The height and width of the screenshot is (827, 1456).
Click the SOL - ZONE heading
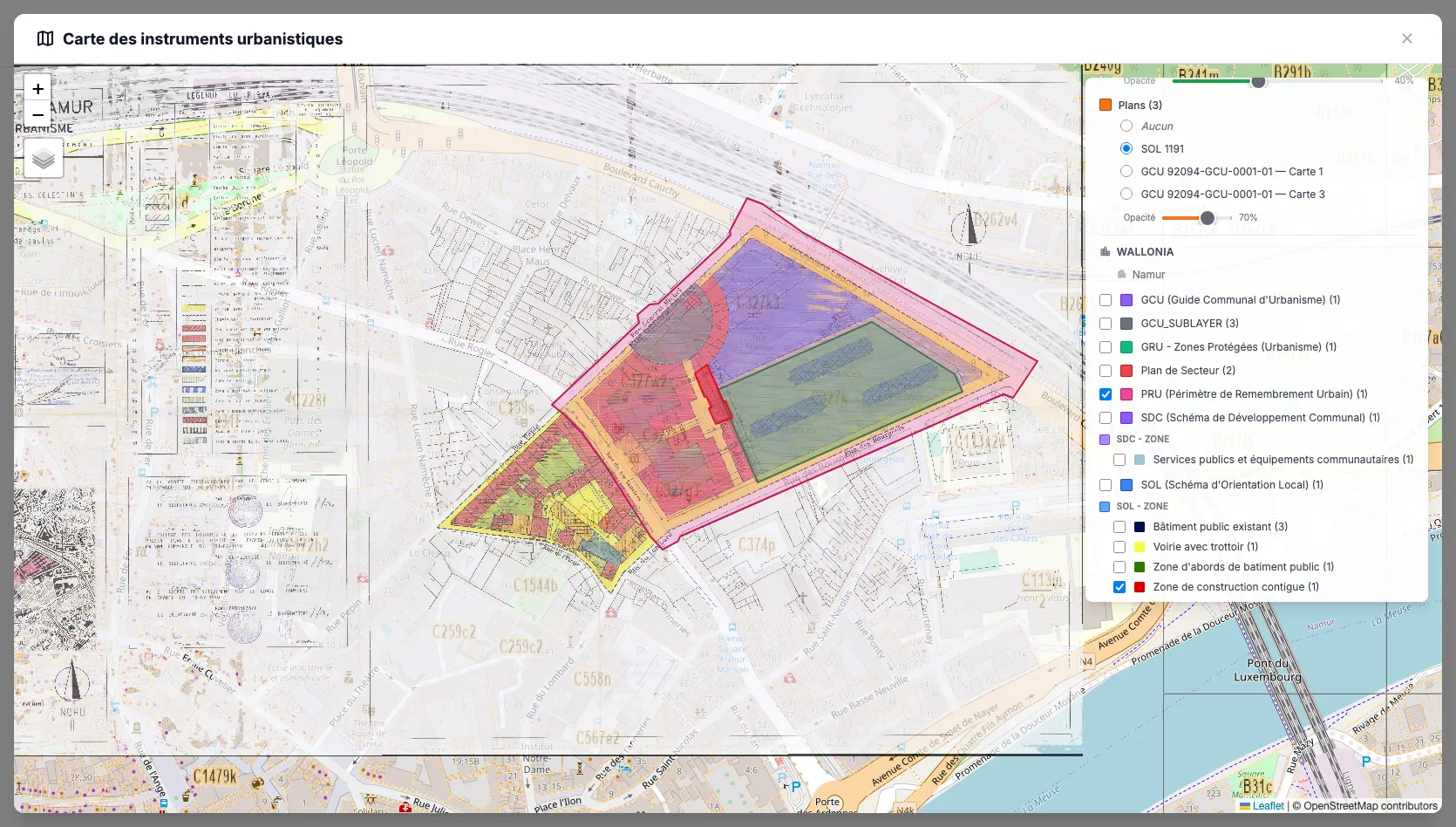pos(1142,507)
